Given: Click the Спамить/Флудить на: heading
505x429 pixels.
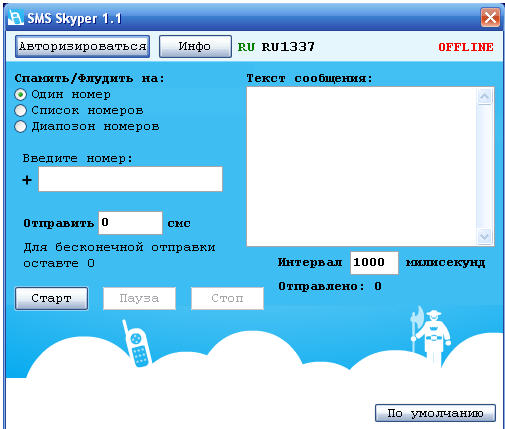Looking at the screenshot, I should [90, 79].
